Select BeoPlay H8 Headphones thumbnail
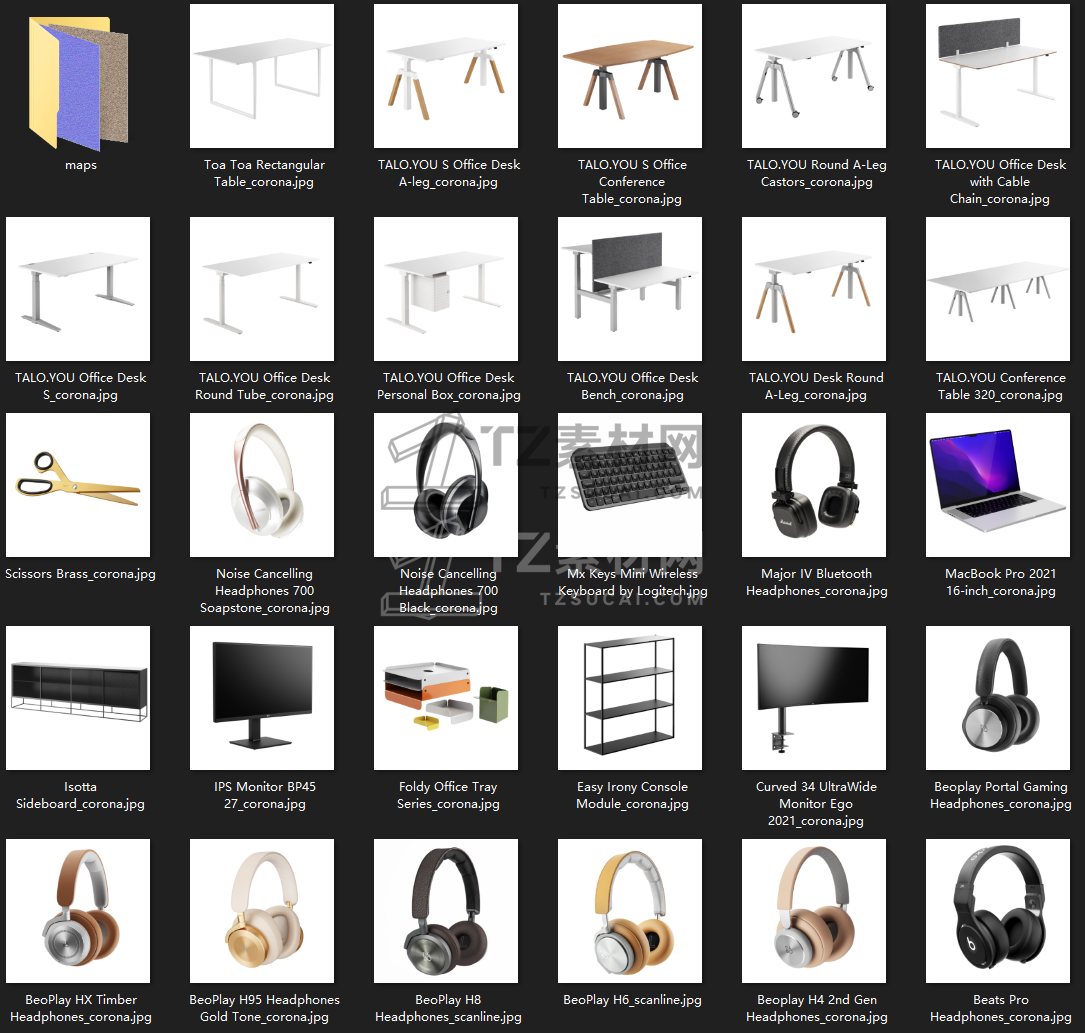Screen dimensions: 1085x1033 446,911
